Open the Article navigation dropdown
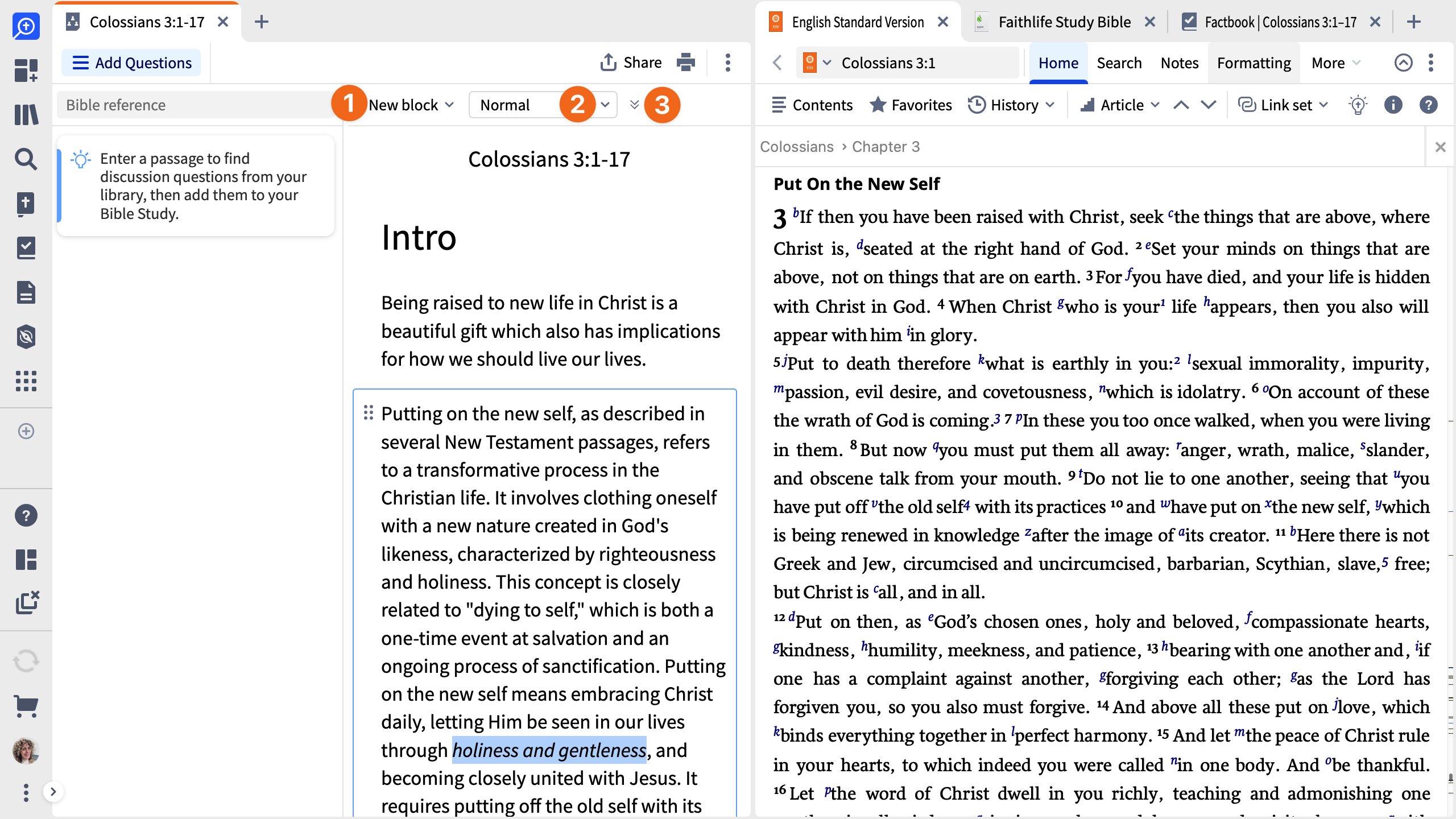 pyautogui.click(x=1120, y=105)
